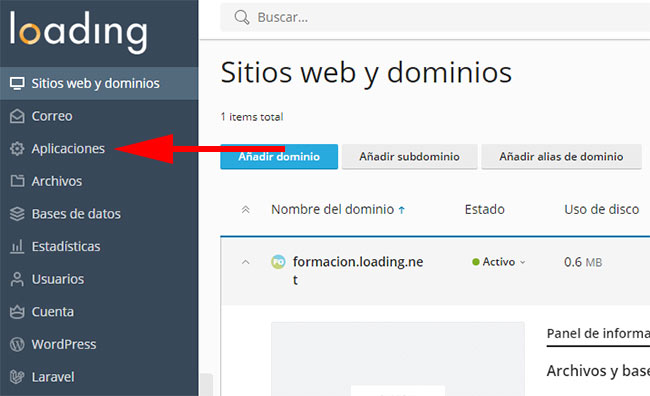The width and height of the screenshot is (650, 396).
Task: Click the website preview thumbnail
Action: point(398,359)
